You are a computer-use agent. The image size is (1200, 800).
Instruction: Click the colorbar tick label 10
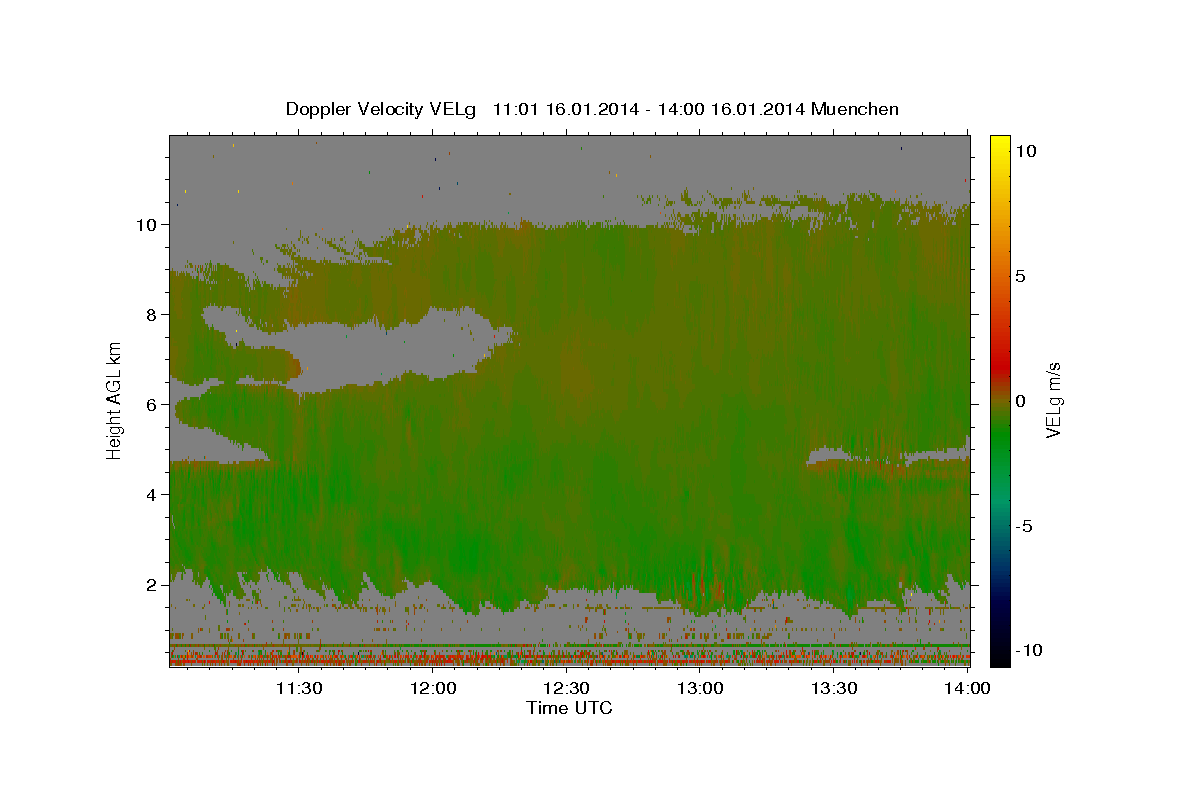[x=1025, y=150]
